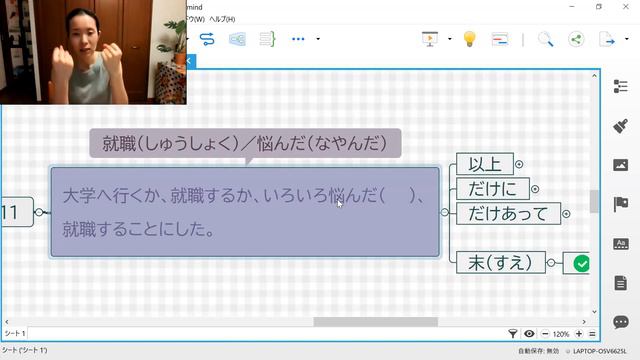This screenshot has height=360, width=640.
Task: Open the image gallery sidebar icon
Action: tap(620, 165)
